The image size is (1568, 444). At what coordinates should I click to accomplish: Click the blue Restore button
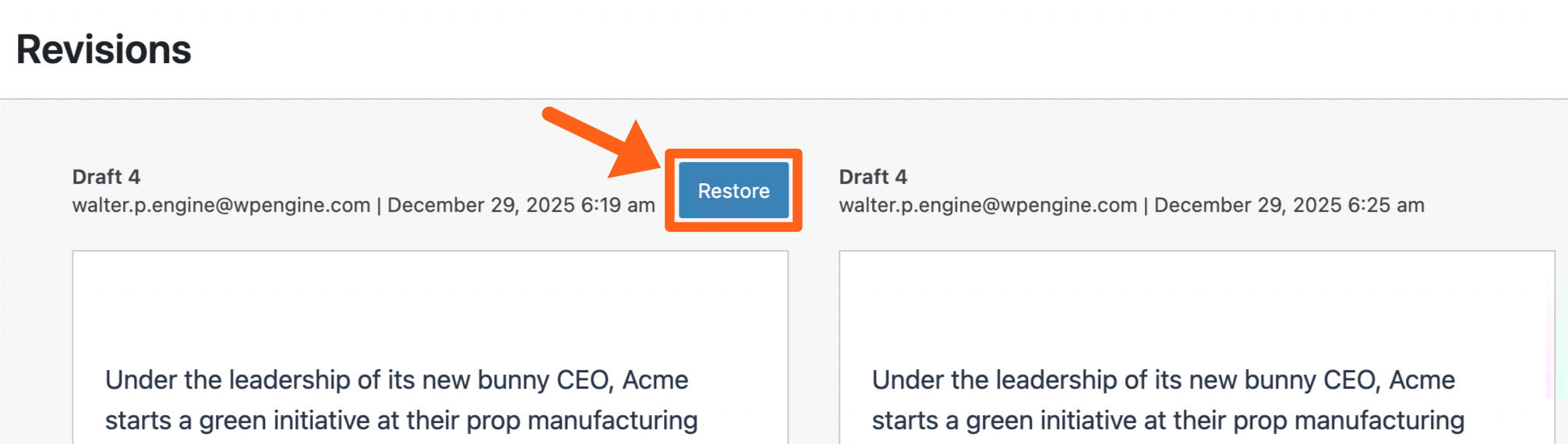(733, 191)
